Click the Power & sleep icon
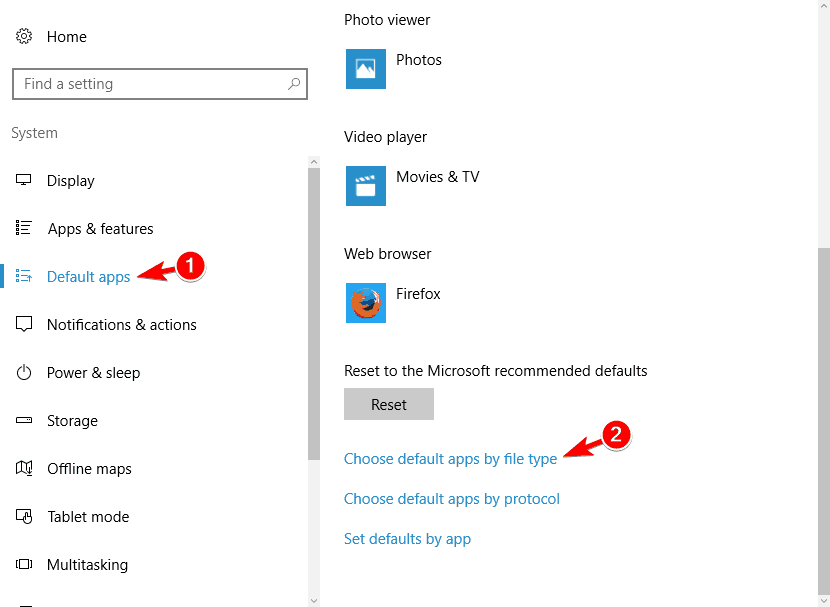This screenshot has height=607, width=830. coord(24,373)
